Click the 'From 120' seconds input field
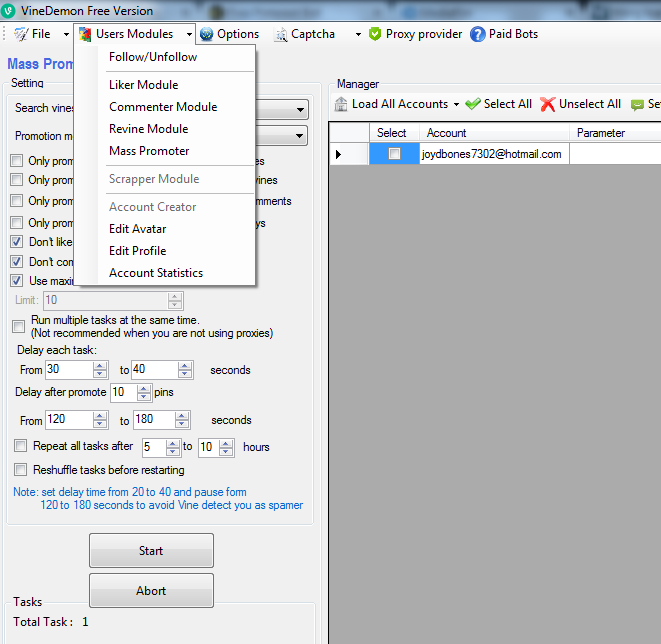This screenshot has height=644, width=661. pyautogui.click(x=77, y=420)
